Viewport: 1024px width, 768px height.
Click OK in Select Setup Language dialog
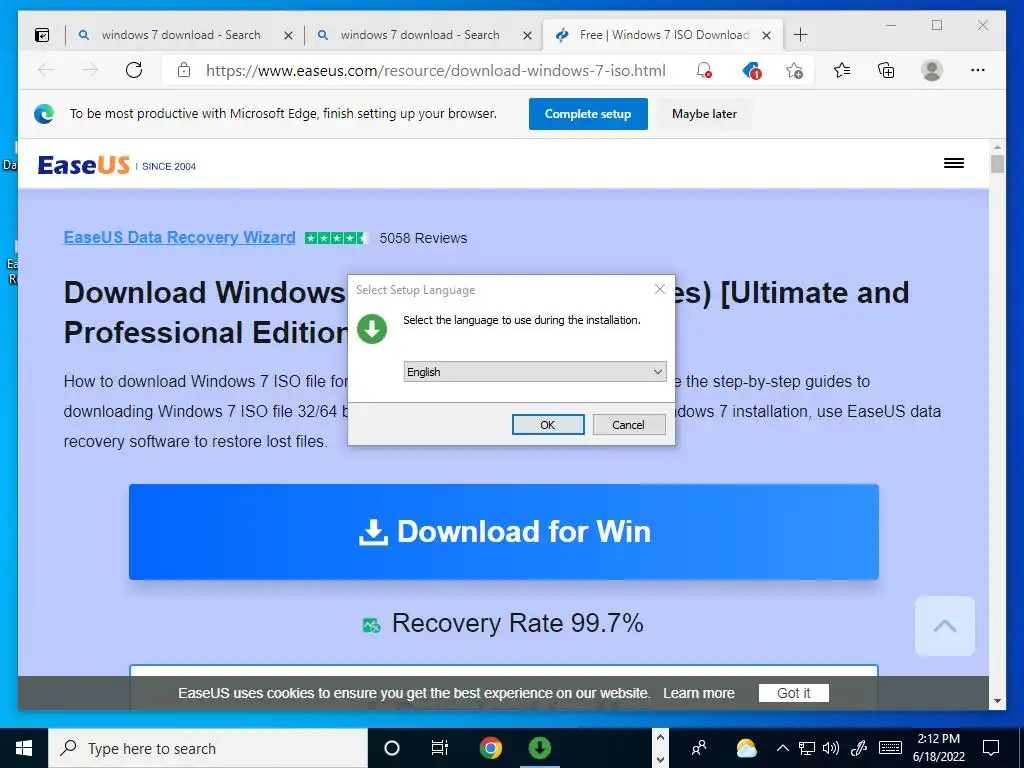pyautogui.click(x=548, y=424)
